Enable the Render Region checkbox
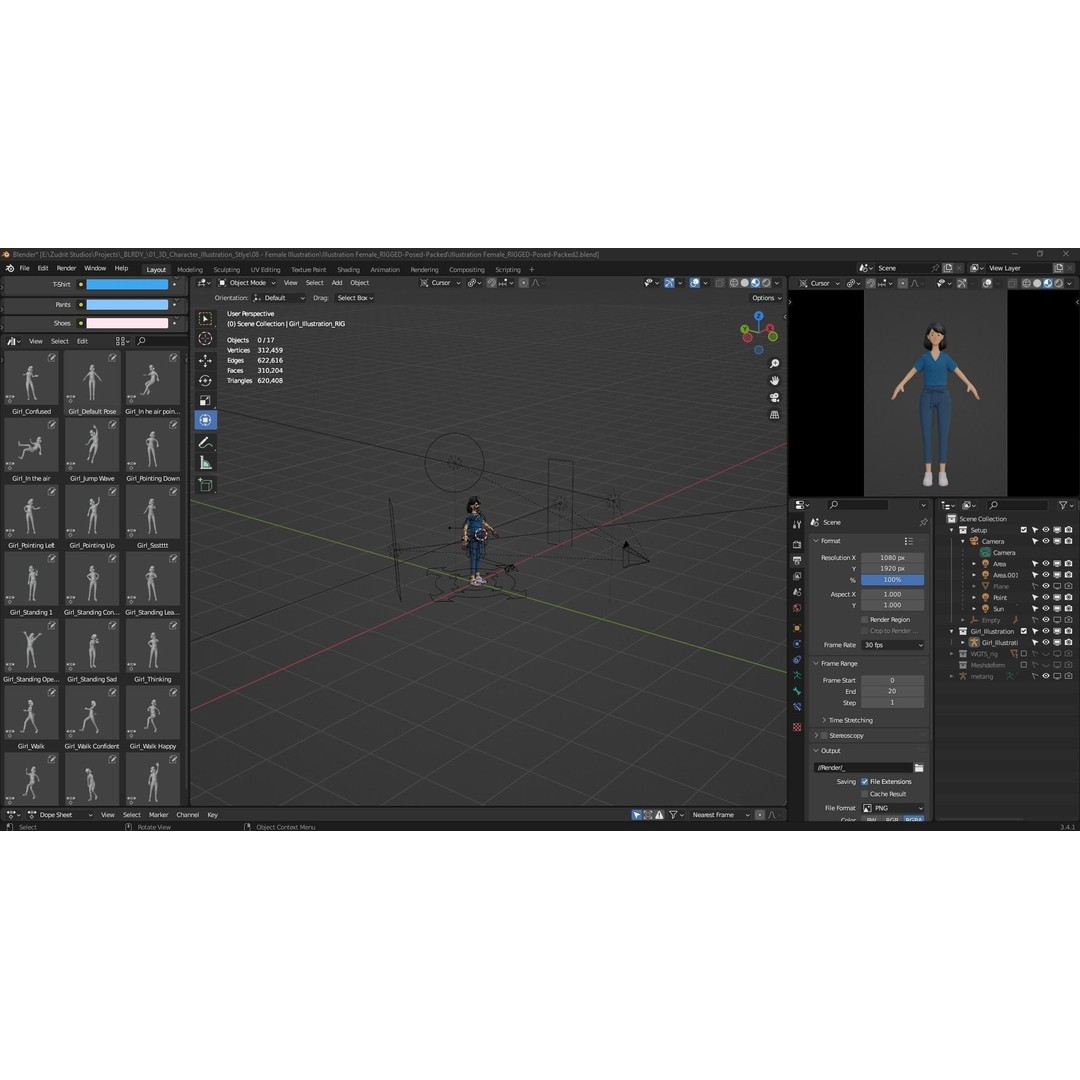1080x1080 pixels. 864,619
